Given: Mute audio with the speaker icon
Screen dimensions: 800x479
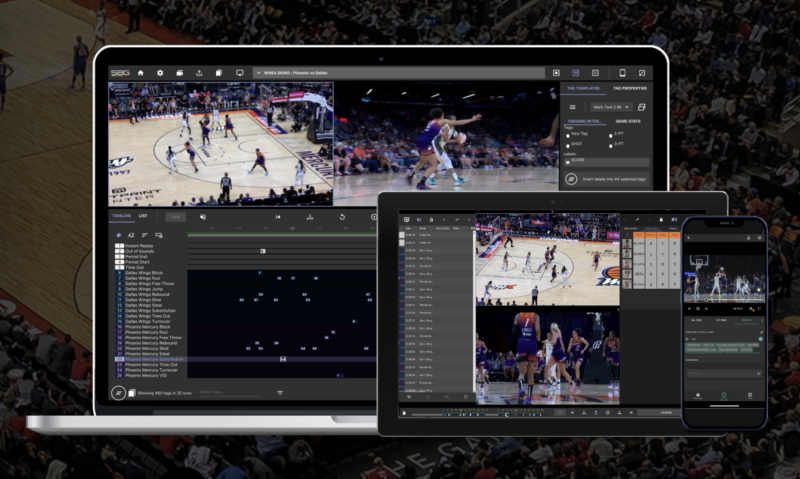Looking at the screenshot, I should tap(202, 216).
